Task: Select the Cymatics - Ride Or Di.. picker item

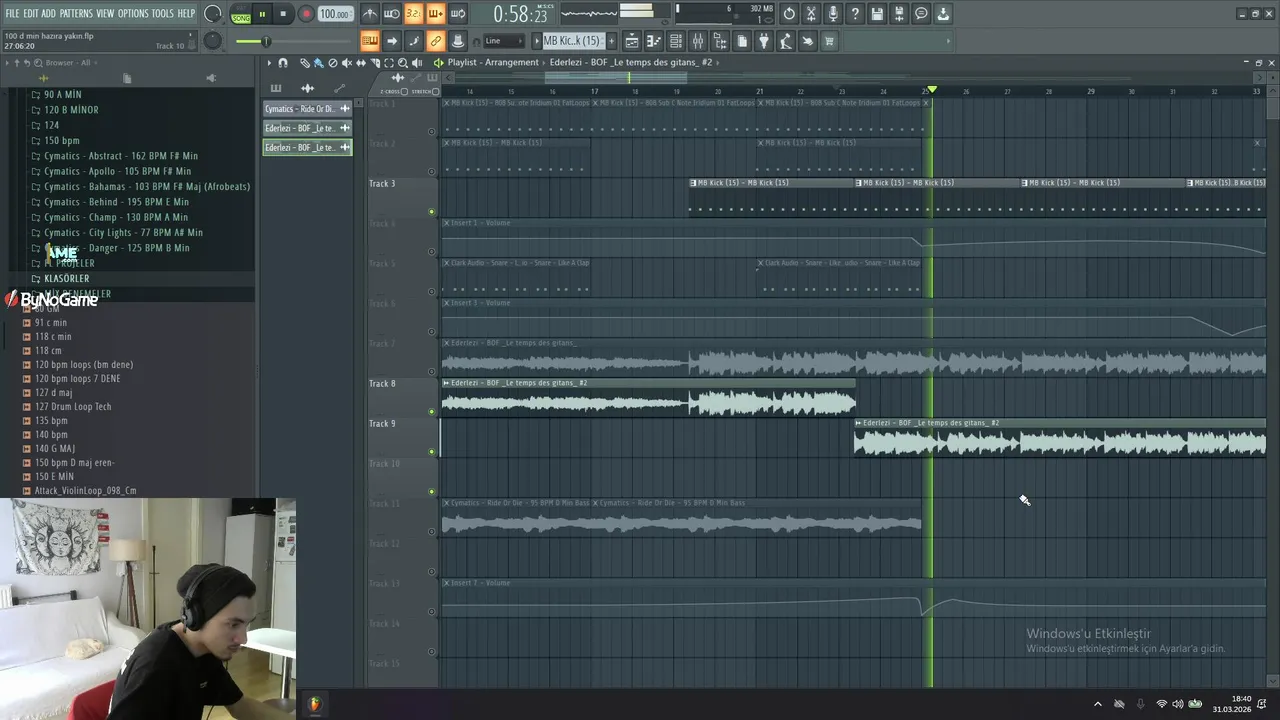Action: (x=307, y=109)
